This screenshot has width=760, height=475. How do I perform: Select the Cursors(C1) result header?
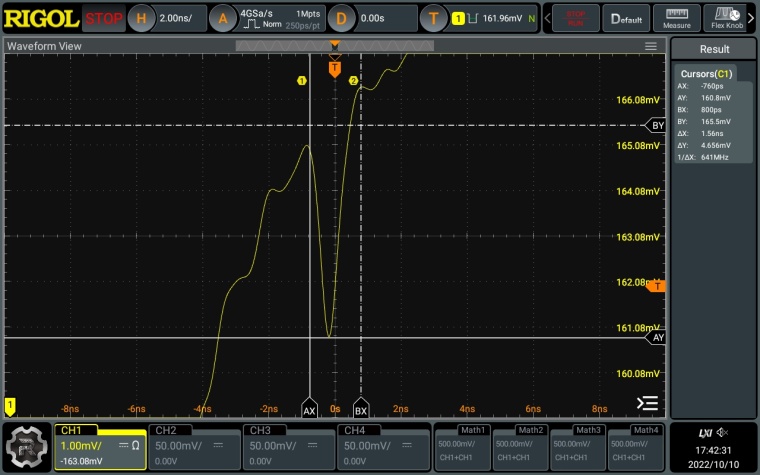(x=706, y=74)
